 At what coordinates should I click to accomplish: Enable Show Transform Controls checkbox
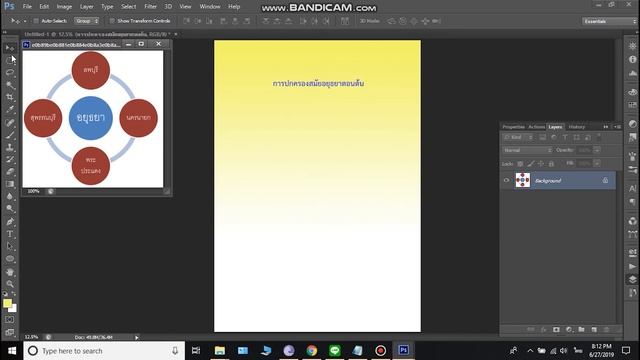point(111,21)
